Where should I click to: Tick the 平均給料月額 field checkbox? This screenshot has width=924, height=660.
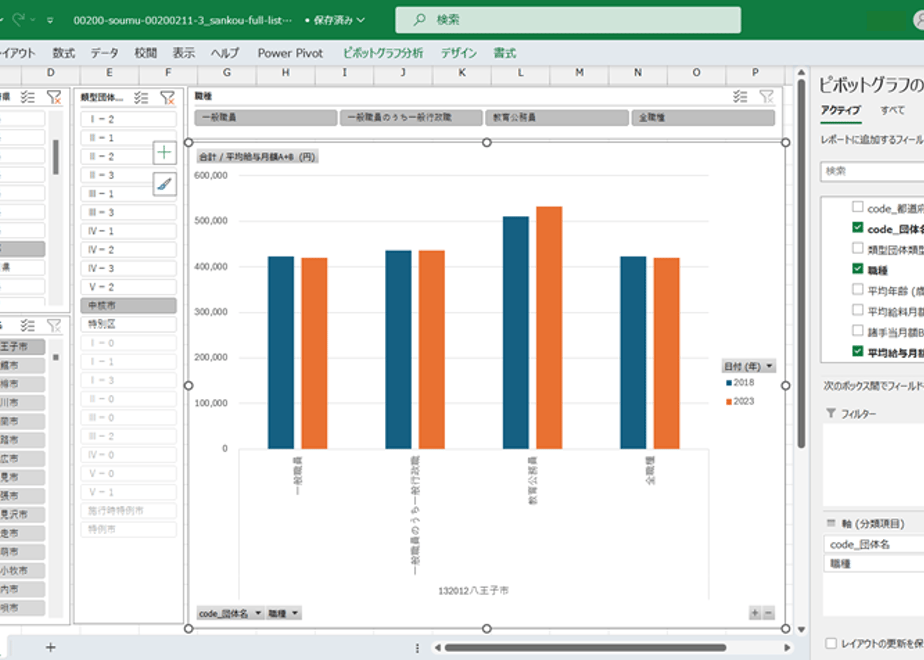[x=858, y=310]
